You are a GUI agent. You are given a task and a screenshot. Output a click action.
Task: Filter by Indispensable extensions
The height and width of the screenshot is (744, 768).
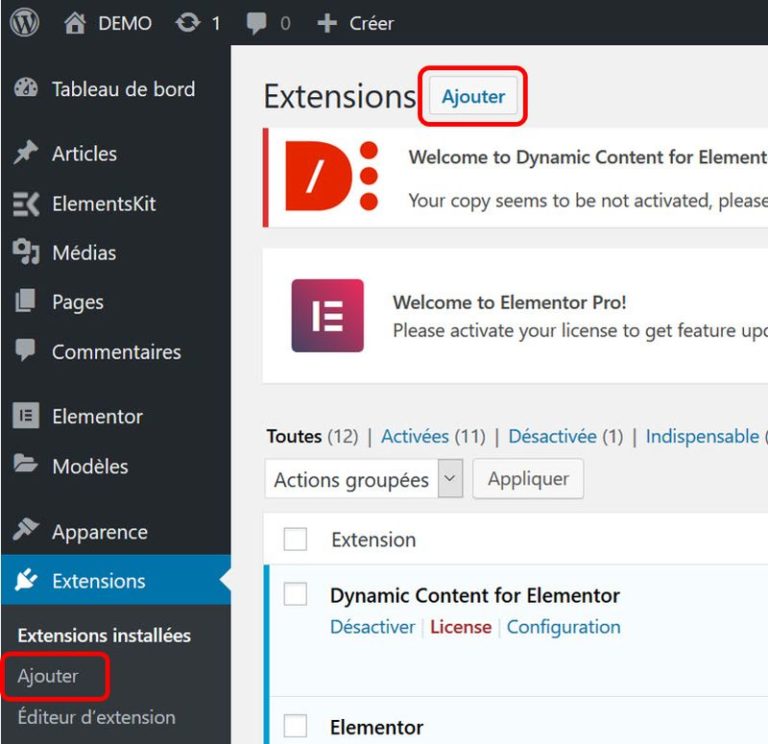tap(702, 436)
